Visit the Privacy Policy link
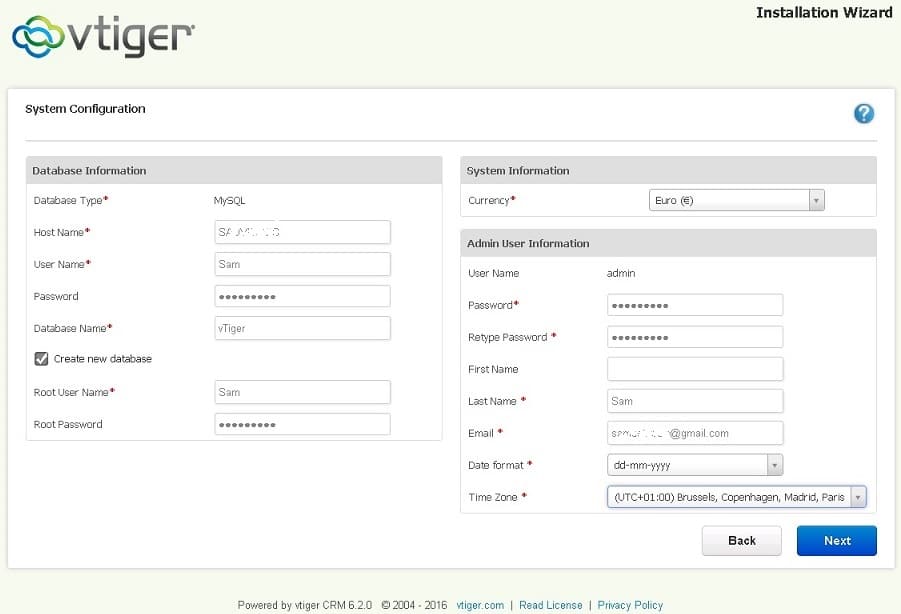This screenshot has width=901, height=614. point(630,605)
